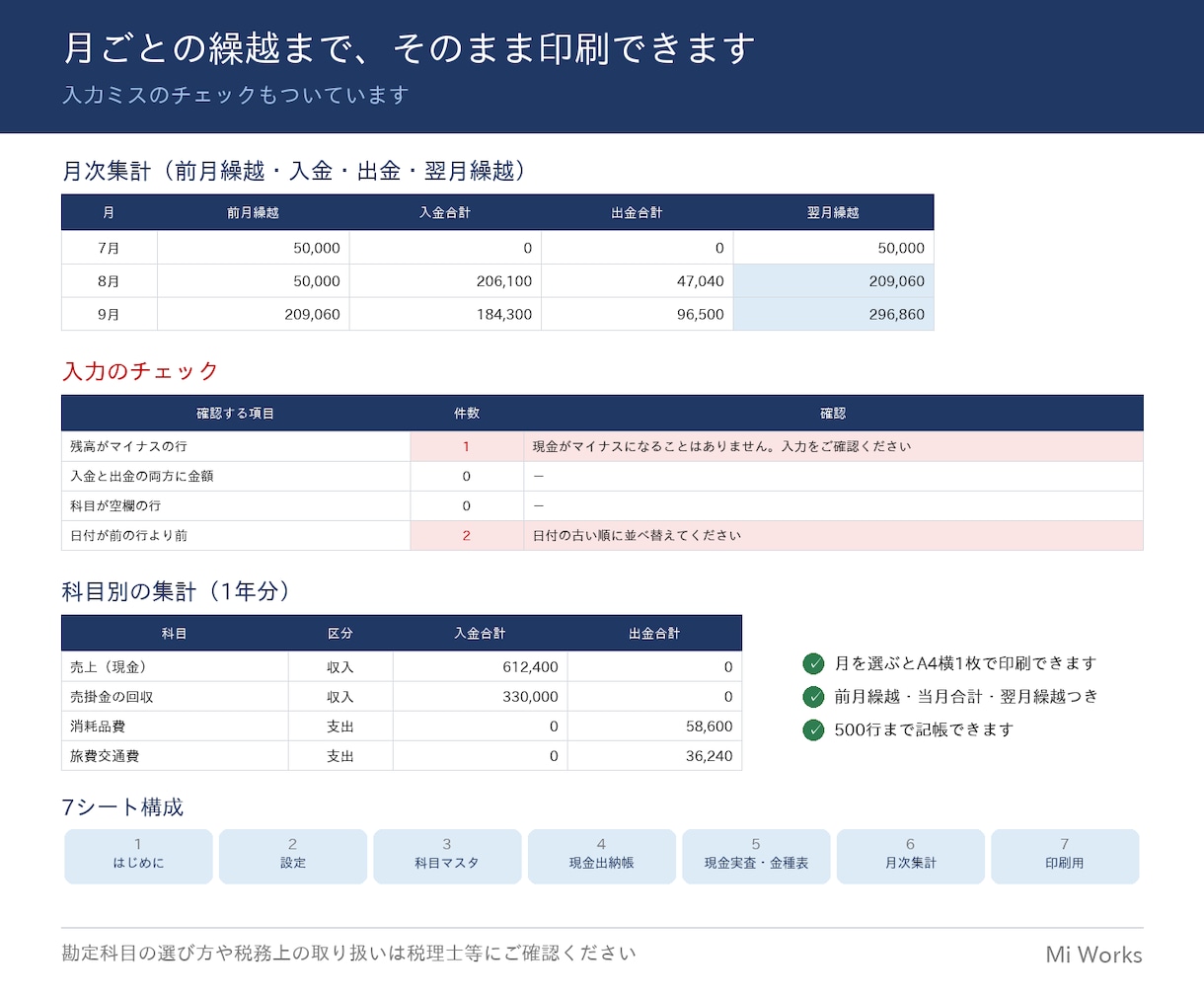Select the 旅費交通費 account row

402,756
